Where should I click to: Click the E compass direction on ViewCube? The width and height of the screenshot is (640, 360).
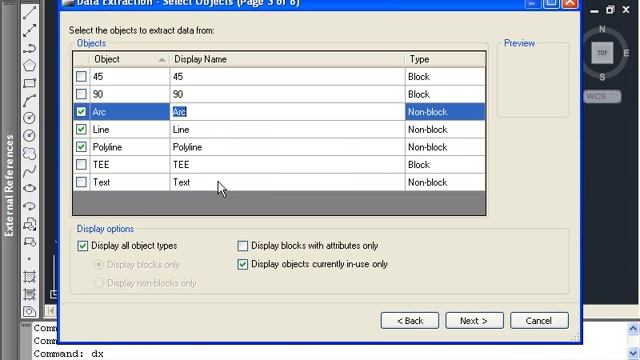coord(626,53)
